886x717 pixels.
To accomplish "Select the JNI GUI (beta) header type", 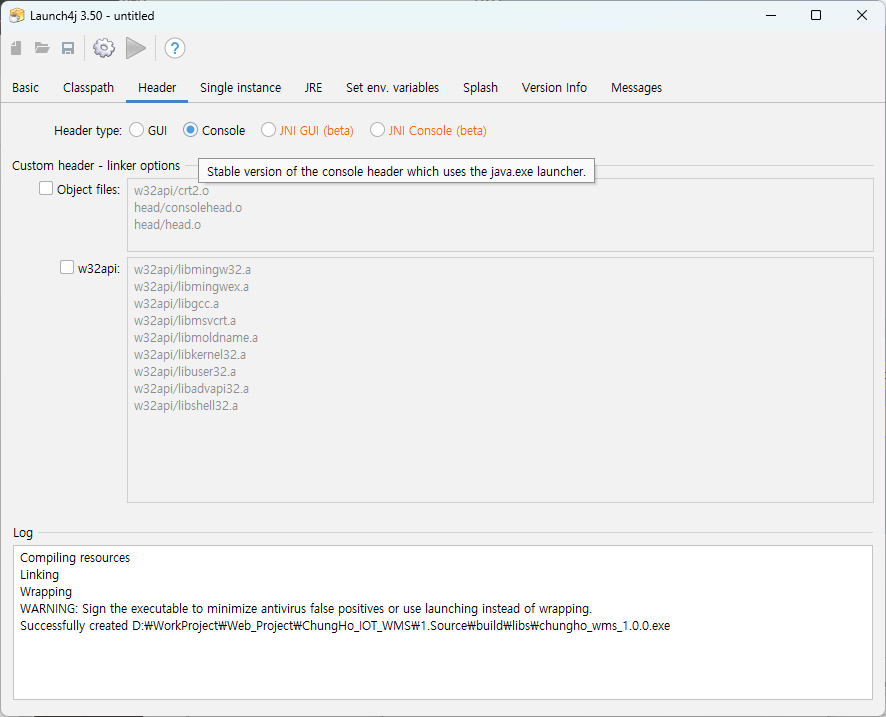I will tap(268, 129).
